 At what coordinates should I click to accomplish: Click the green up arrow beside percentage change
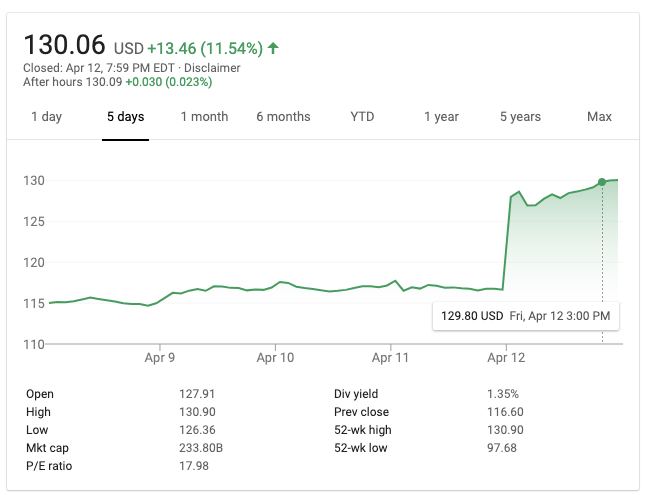tap(273, 48)
